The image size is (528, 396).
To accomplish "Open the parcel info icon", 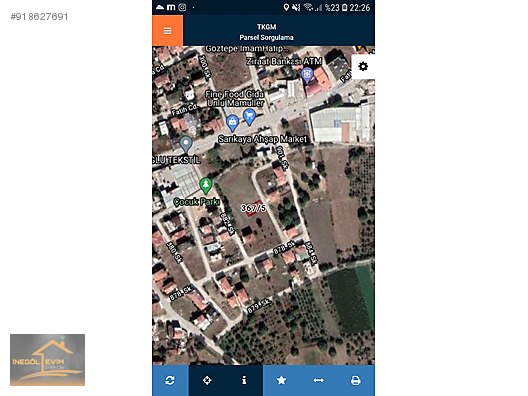I will pyautogui.click(x=244, y=381).
